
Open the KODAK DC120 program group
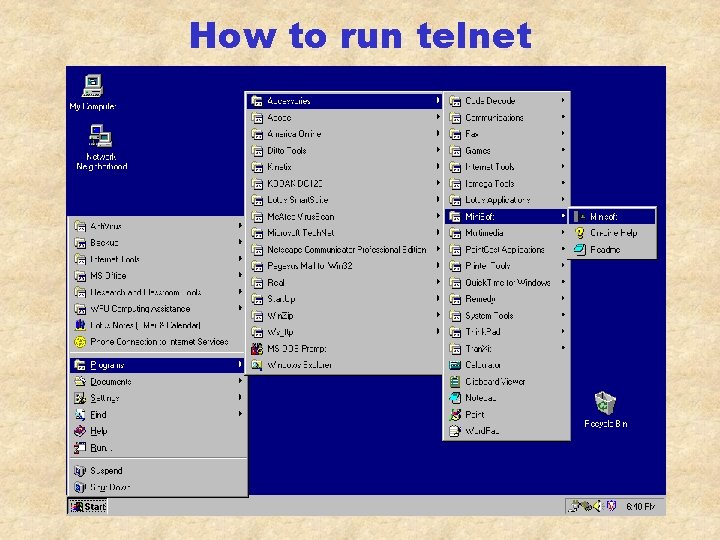(x=344, y=184)
